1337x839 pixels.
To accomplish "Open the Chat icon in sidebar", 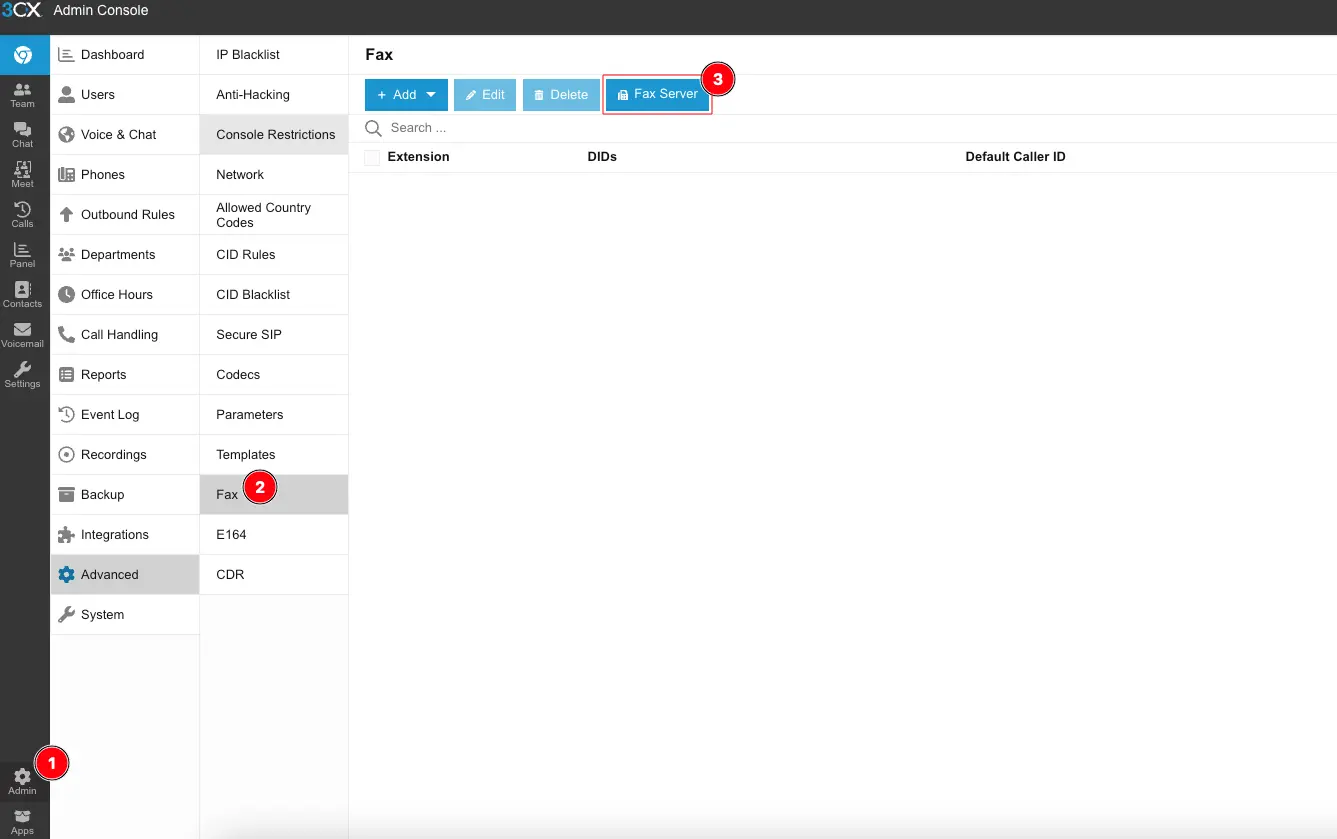I will [22, 134].
